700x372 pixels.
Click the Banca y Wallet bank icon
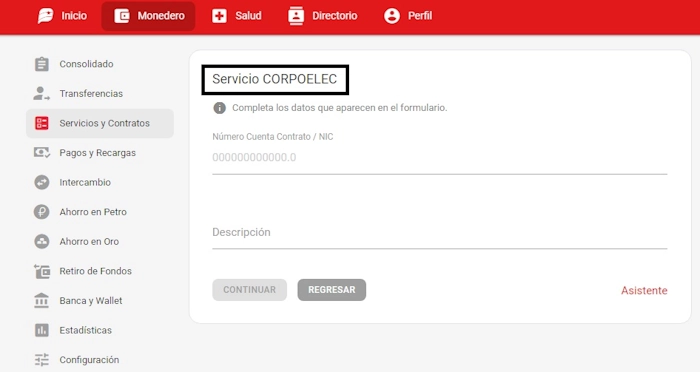click(x=42, y=301)
